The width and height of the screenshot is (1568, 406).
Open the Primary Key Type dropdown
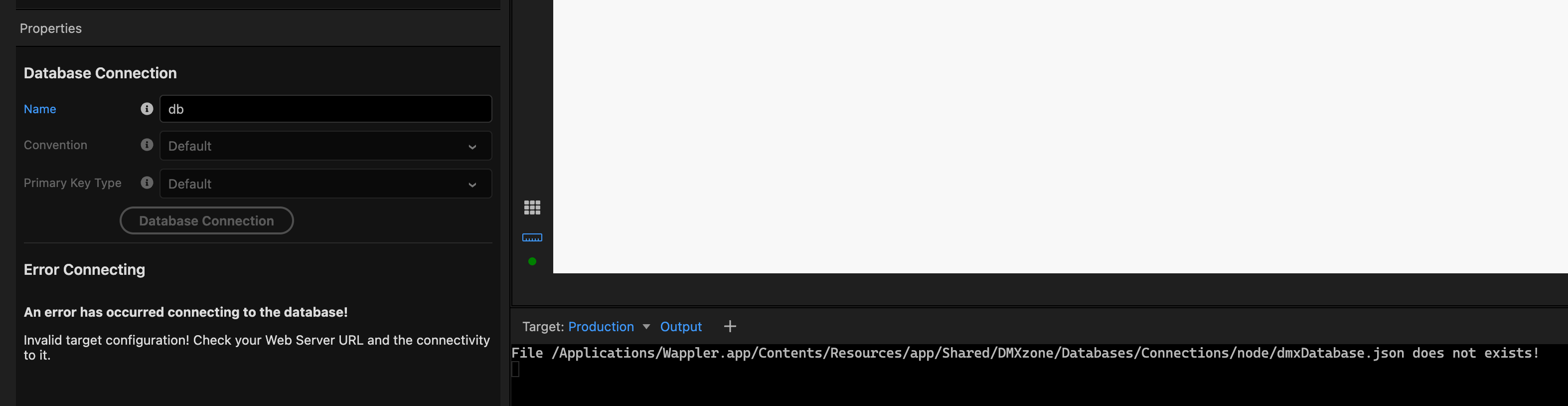pyautogui.click(x=325, y=184)
